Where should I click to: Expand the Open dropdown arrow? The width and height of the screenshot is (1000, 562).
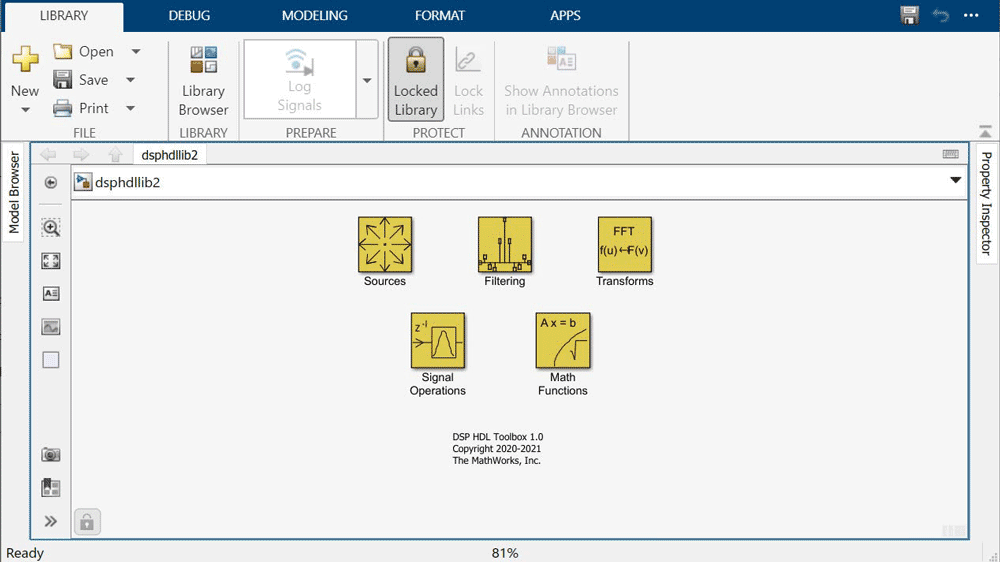(136, 52)
